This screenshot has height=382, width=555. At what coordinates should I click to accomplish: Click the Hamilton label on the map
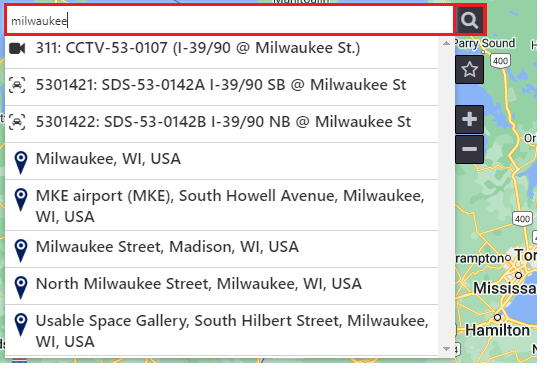[497, 331]
